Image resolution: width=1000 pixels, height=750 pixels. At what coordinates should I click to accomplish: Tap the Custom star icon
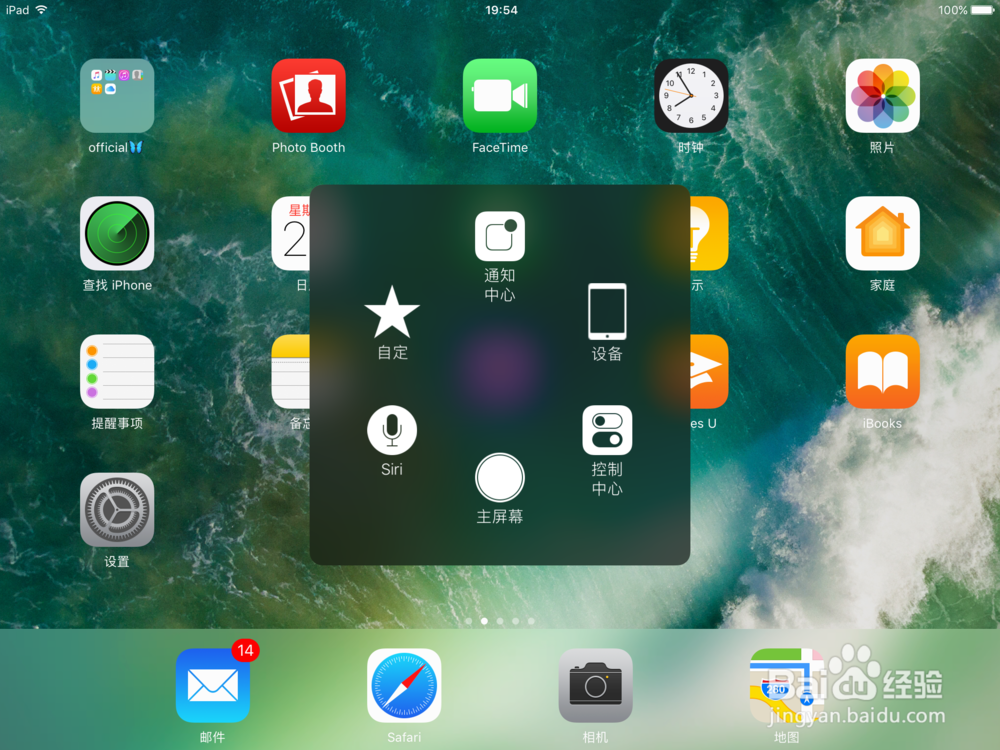[x=392, y=312]
